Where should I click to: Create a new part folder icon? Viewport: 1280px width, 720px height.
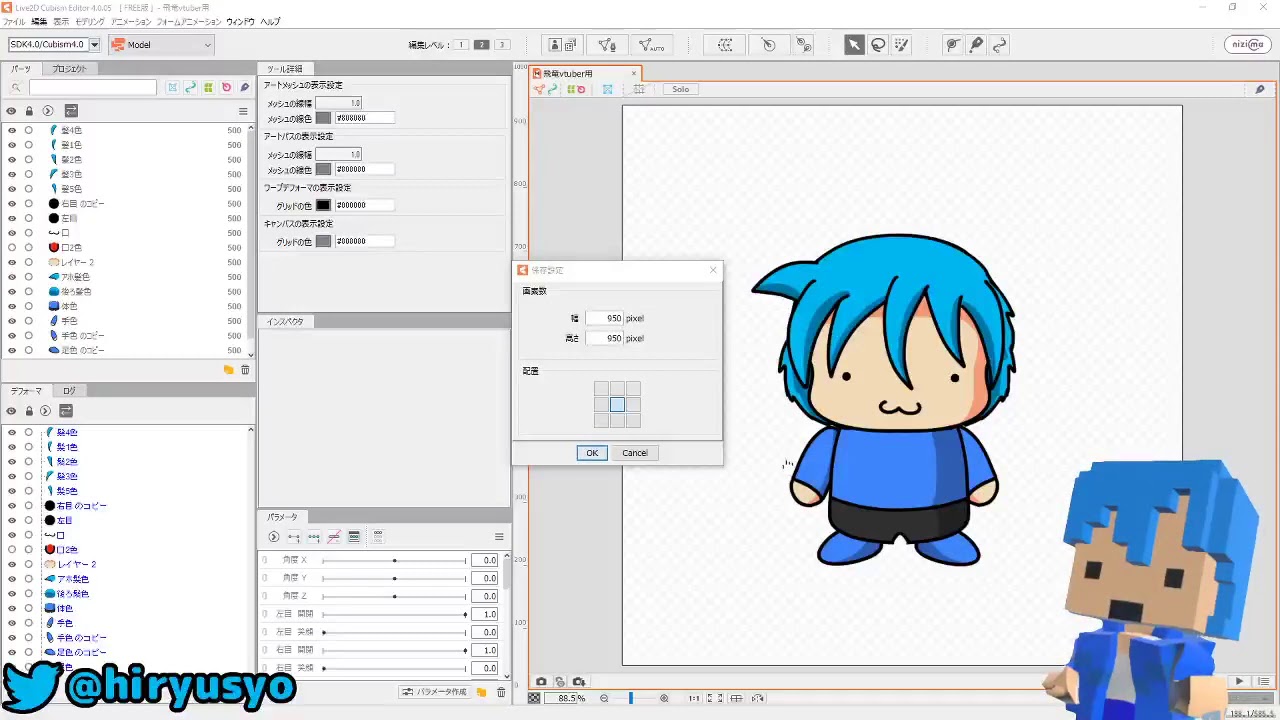(x=228, y=370)
